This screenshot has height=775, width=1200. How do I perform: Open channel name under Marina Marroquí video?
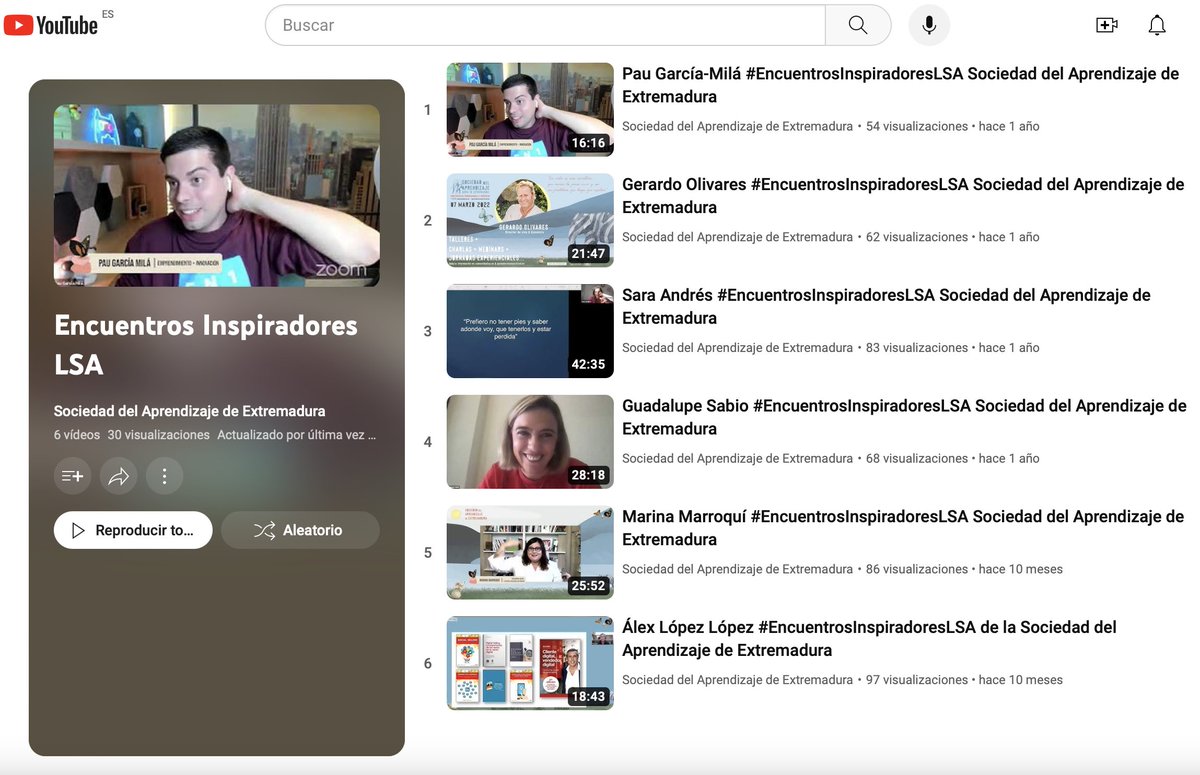point(737,569)
